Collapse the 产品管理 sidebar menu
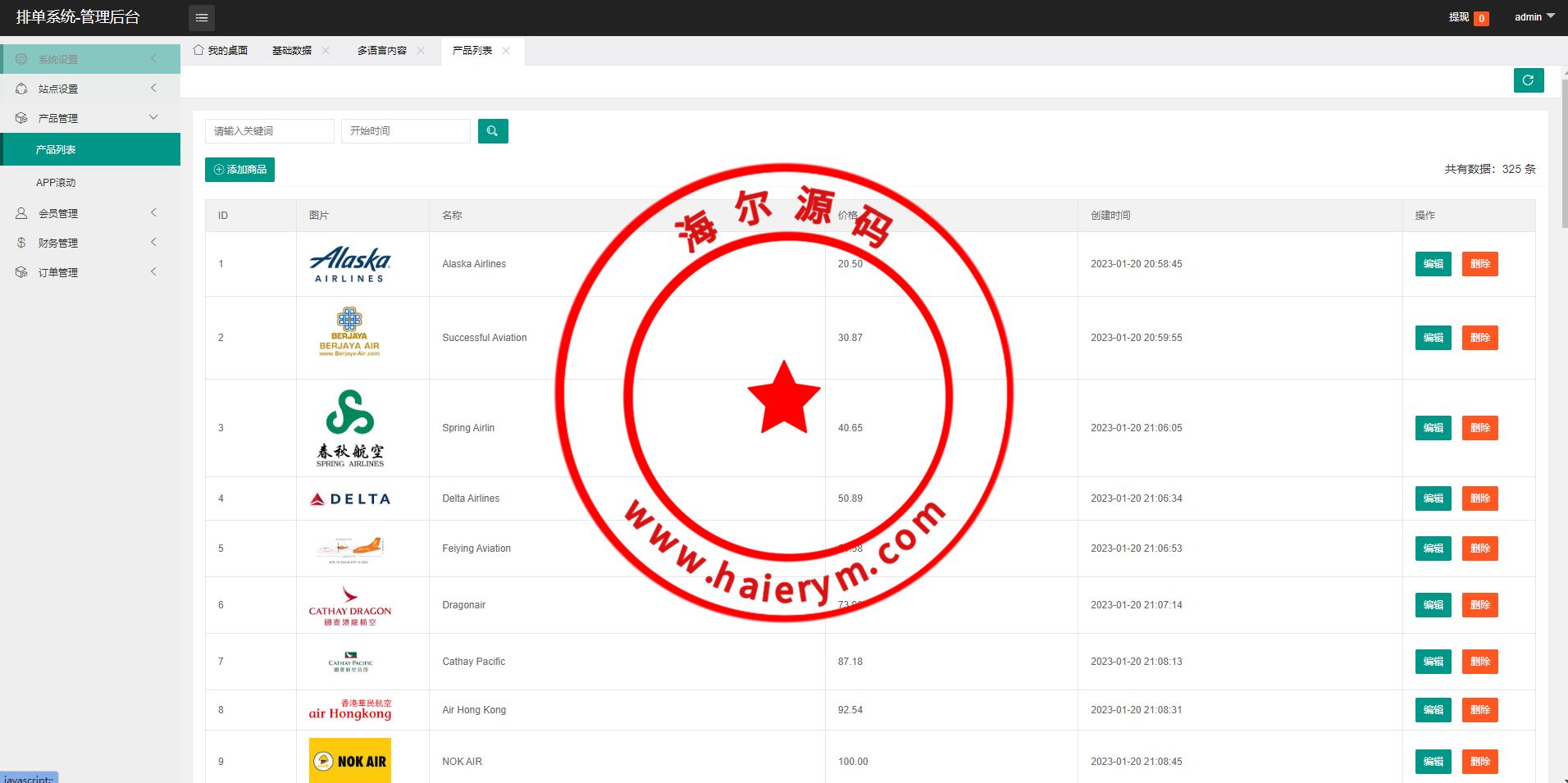Screen dimensions: 1568x783 coord(90,118)
